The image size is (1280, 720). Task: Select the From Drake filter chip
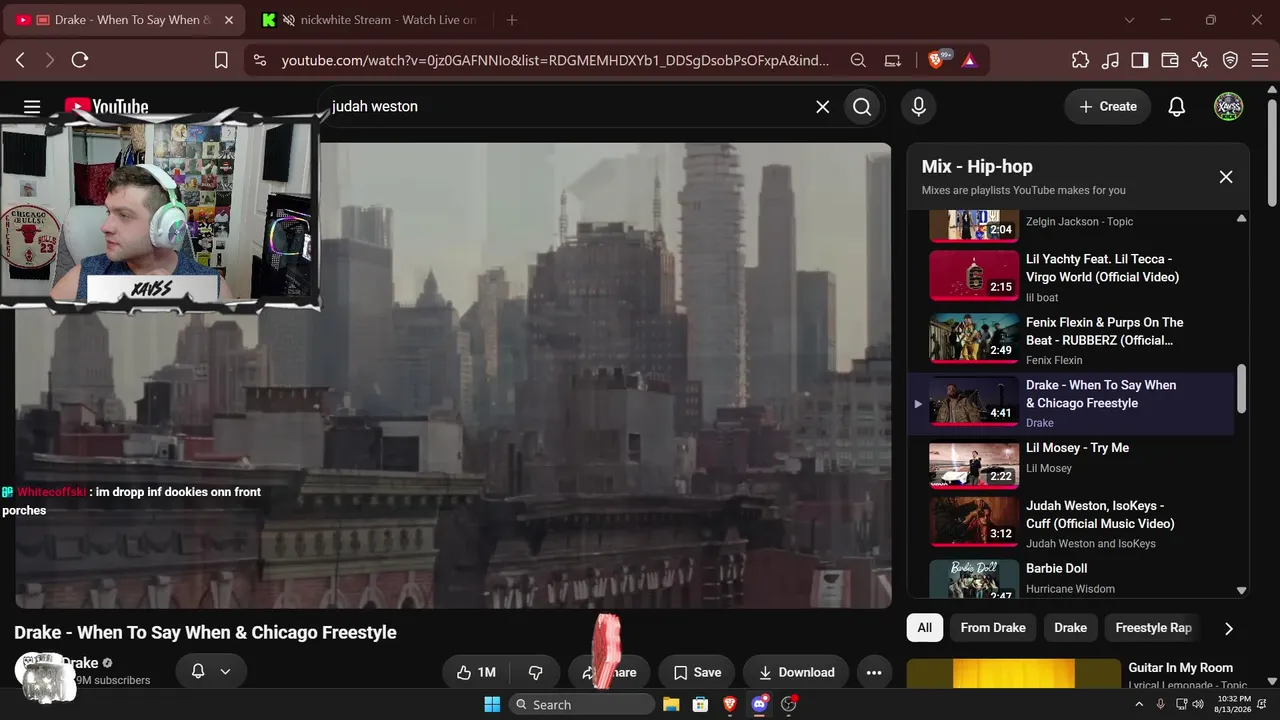[x=993, y=628]
